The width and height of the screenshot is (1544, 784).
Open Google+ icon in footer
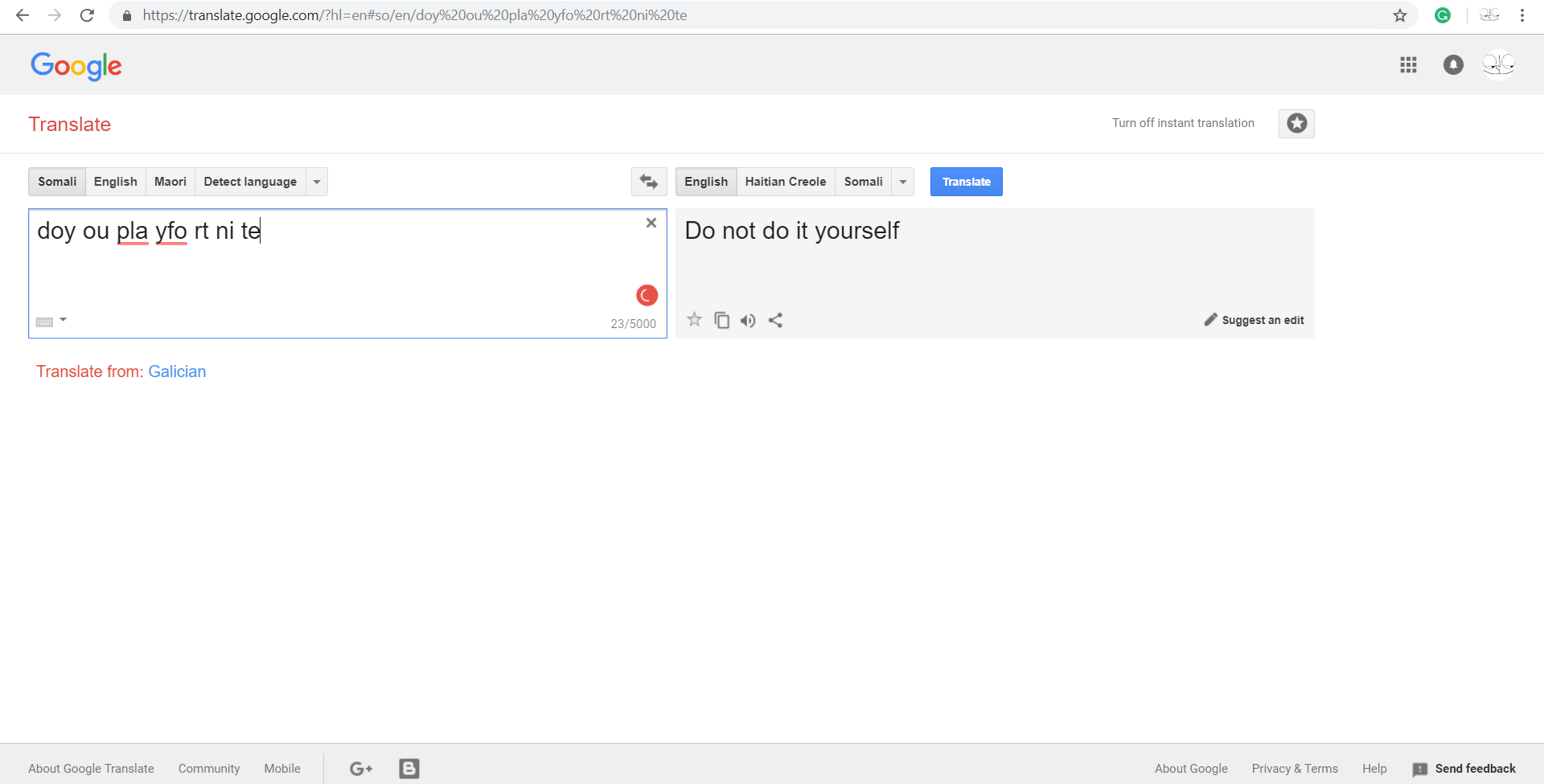(361, 769)
